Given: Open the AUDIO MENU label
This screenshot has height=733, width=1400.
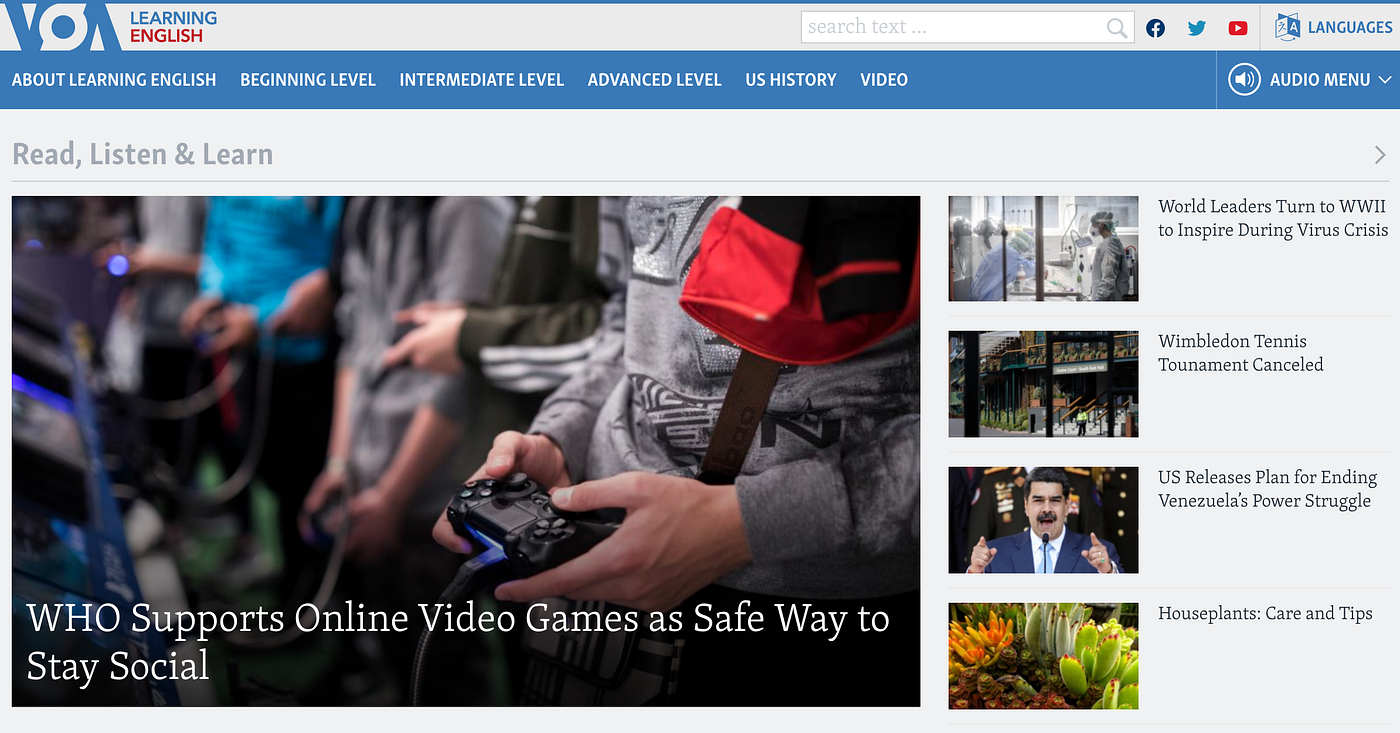Looking at the screenshot, I should [1320, 80].
